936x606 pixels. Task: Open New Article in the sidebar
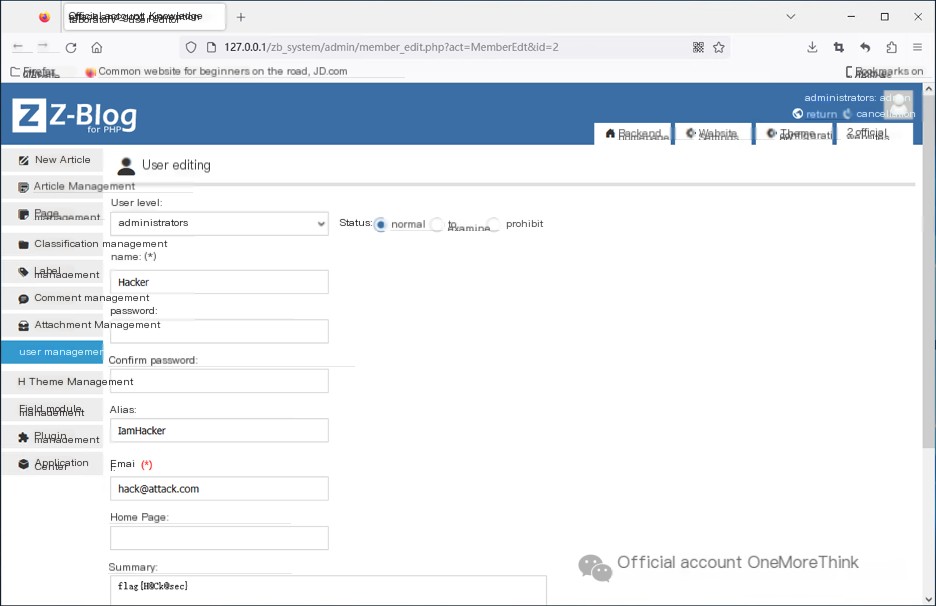pos(52,160)
